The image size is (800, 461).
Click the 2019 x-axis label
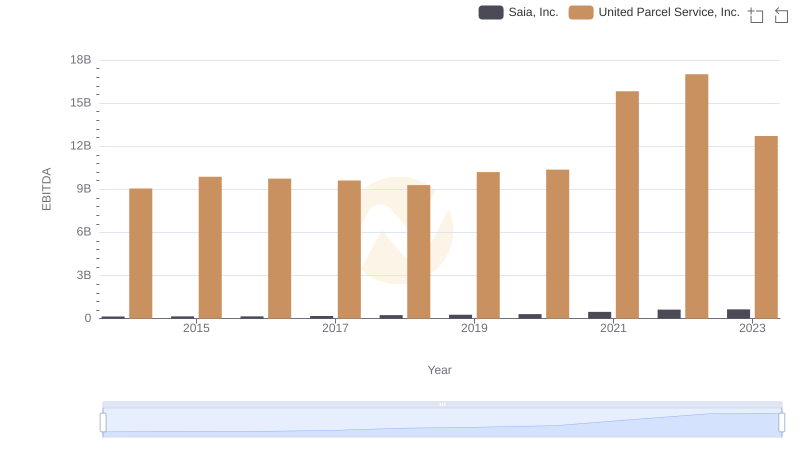click(x=474, y=328)
